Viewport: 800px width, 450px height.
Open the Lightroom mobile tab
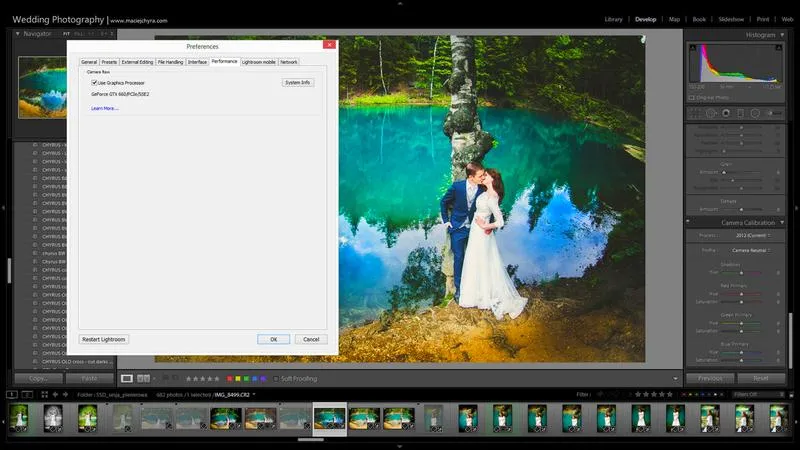tap(258, 62)
